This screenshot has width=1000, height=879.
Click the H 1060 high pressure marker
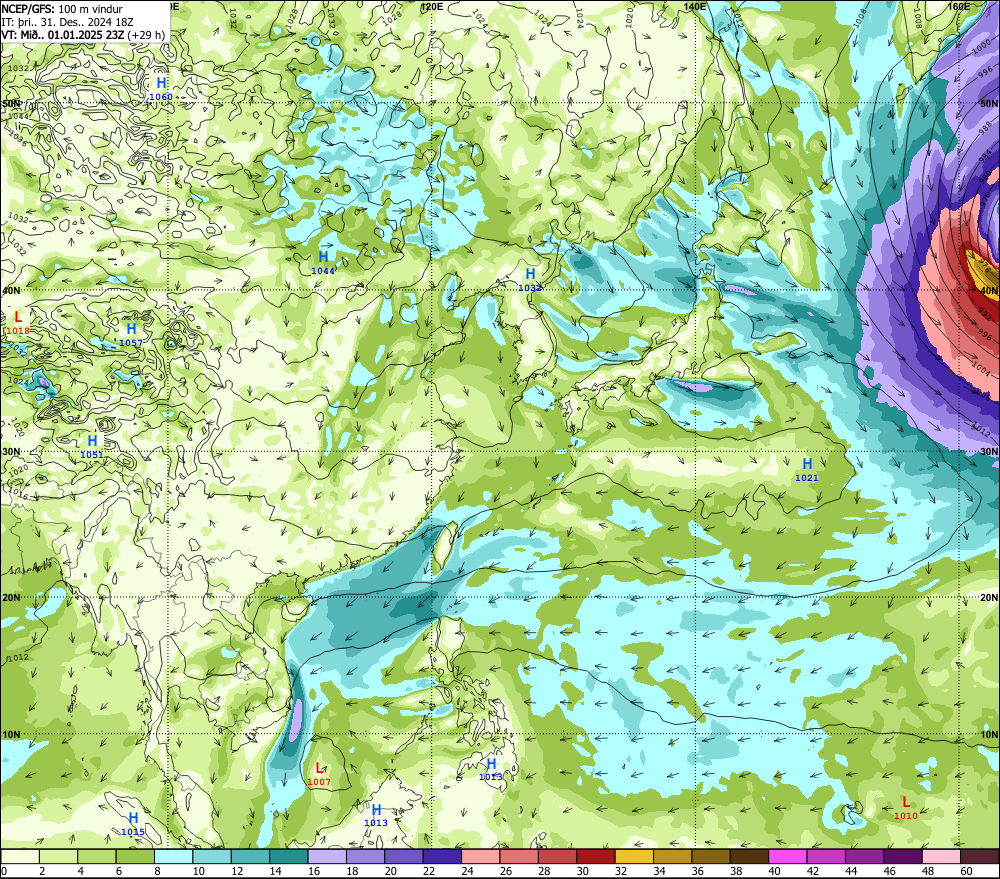(161, 89)
